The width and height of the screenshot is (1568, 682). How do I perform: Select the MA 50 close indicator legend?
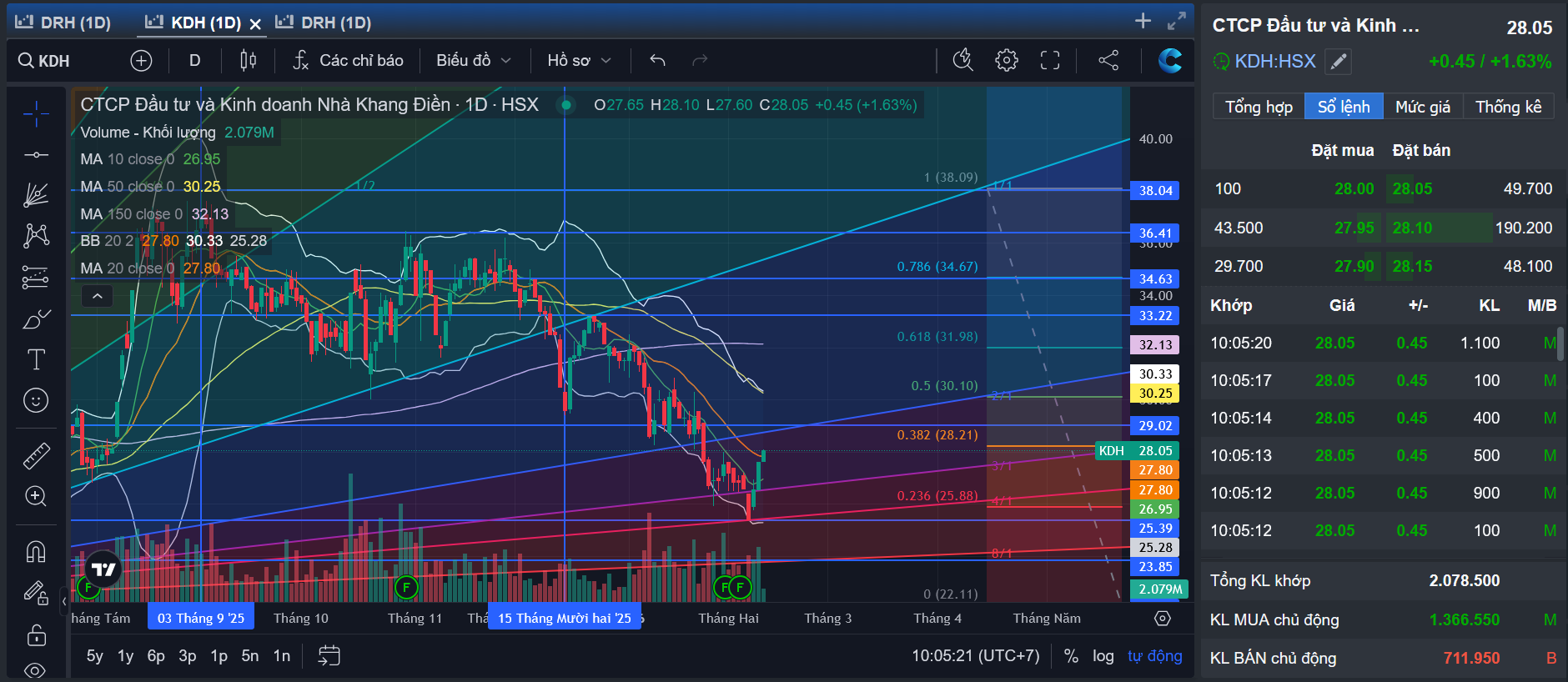click(151, 187)
